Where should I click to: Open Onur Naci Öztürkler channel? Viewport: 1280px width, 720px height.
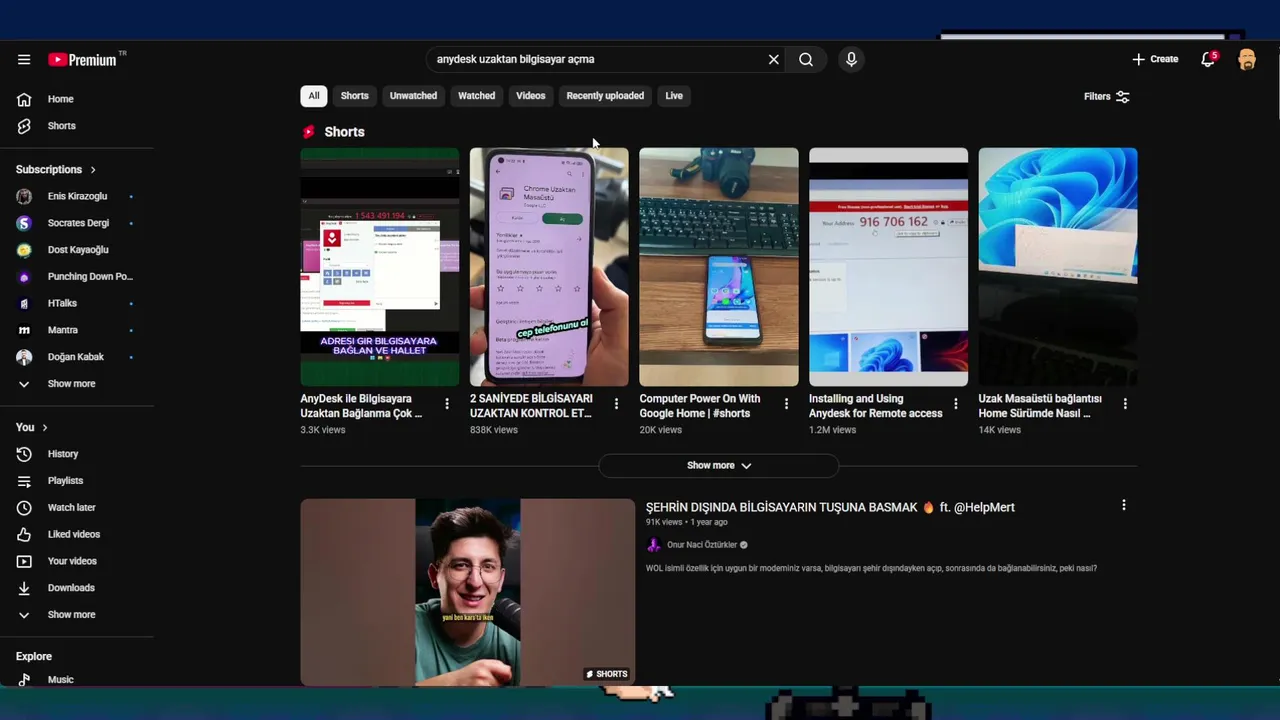701,545
